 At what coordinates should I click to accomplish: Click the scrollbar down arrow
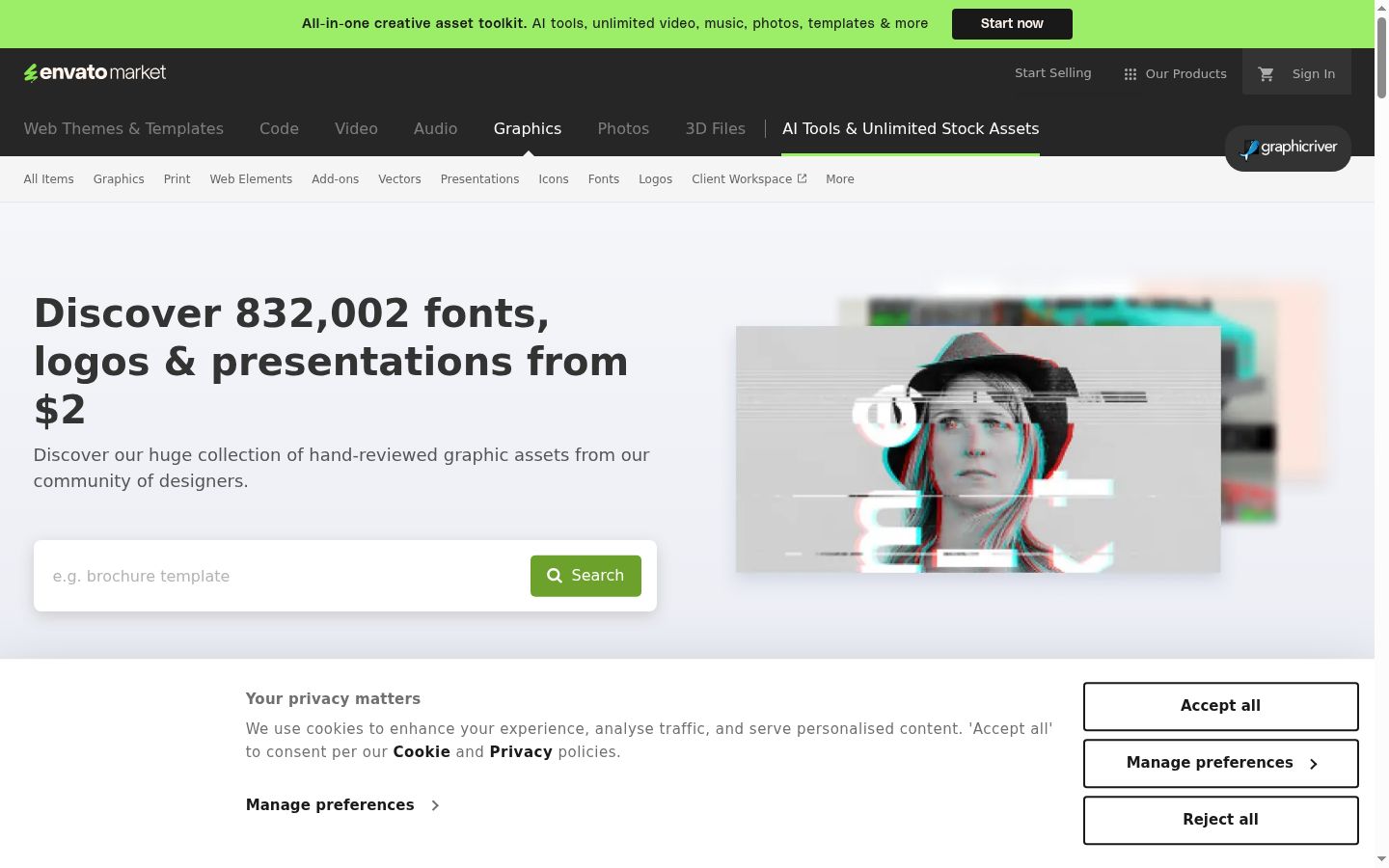[1381, 859]
